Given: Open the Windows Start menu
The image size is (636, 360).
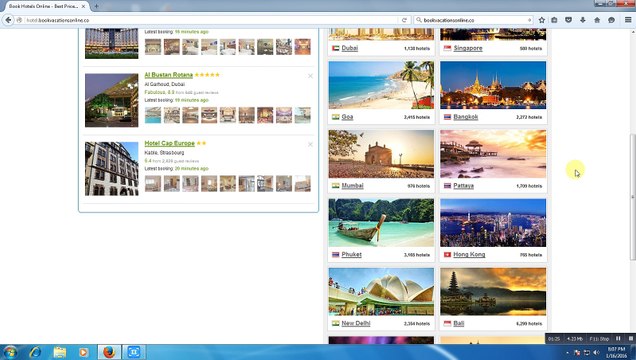Looking at the screenshot, I should (x=10, y=352).
